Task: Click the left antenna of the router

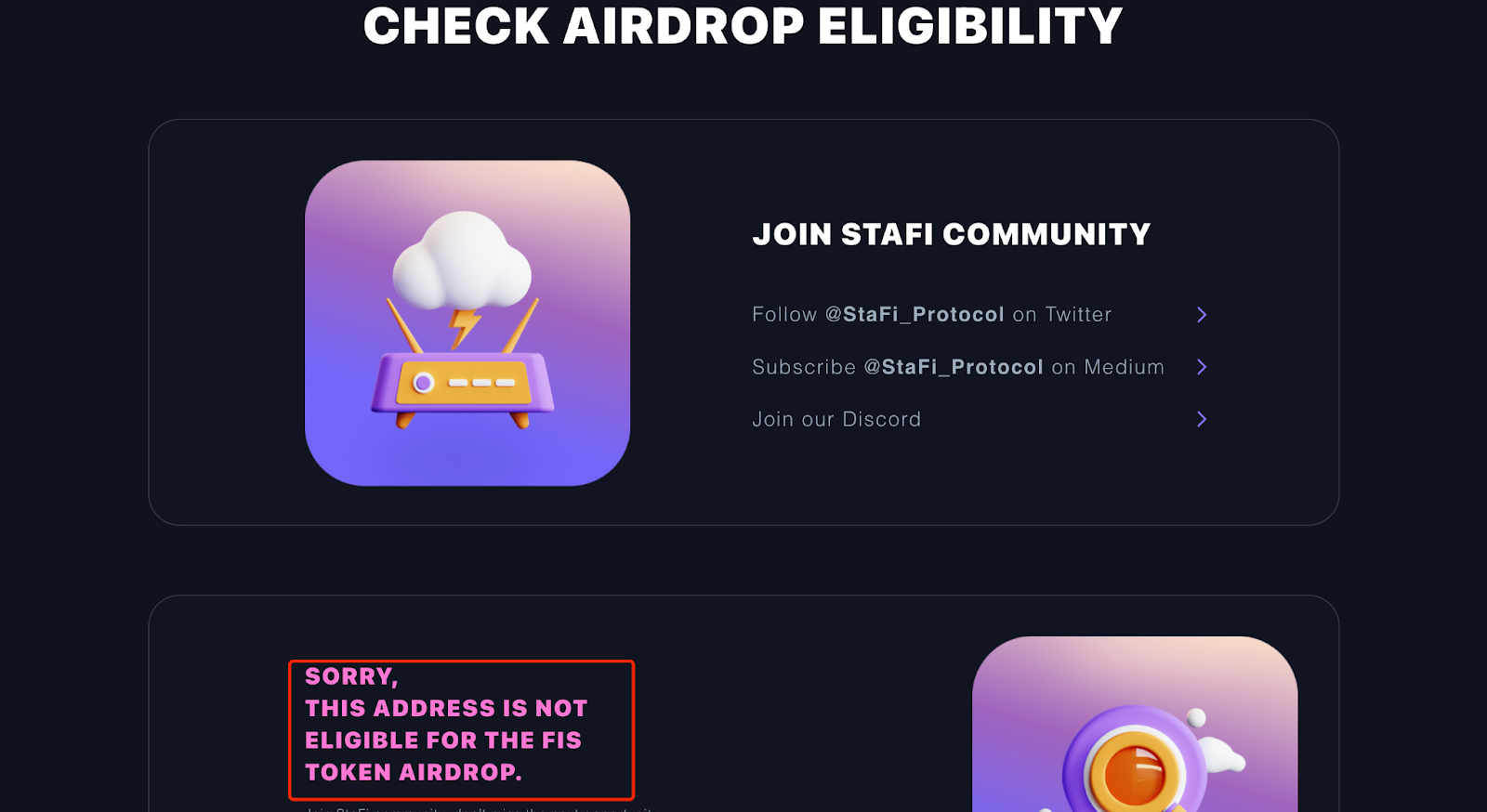Action: (404, 326)
